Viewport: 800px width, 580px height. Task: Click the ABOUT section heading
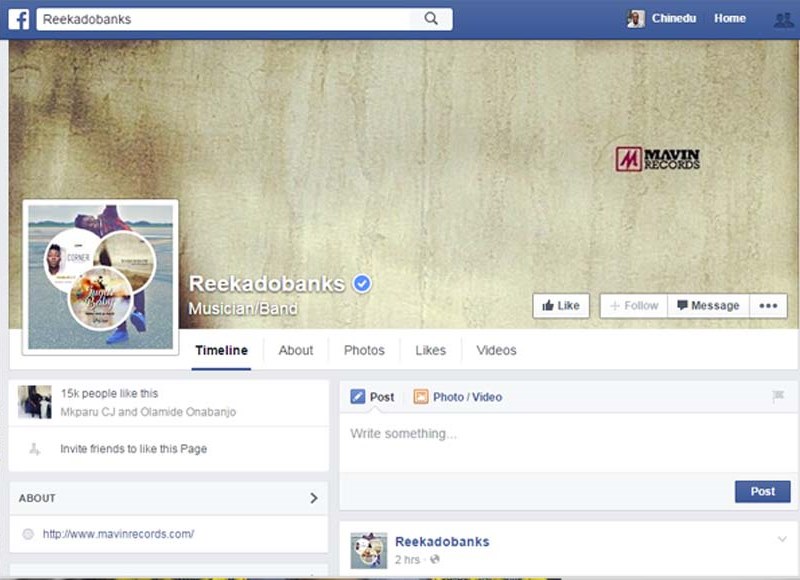pyautogui.click(x=37, y=498)
